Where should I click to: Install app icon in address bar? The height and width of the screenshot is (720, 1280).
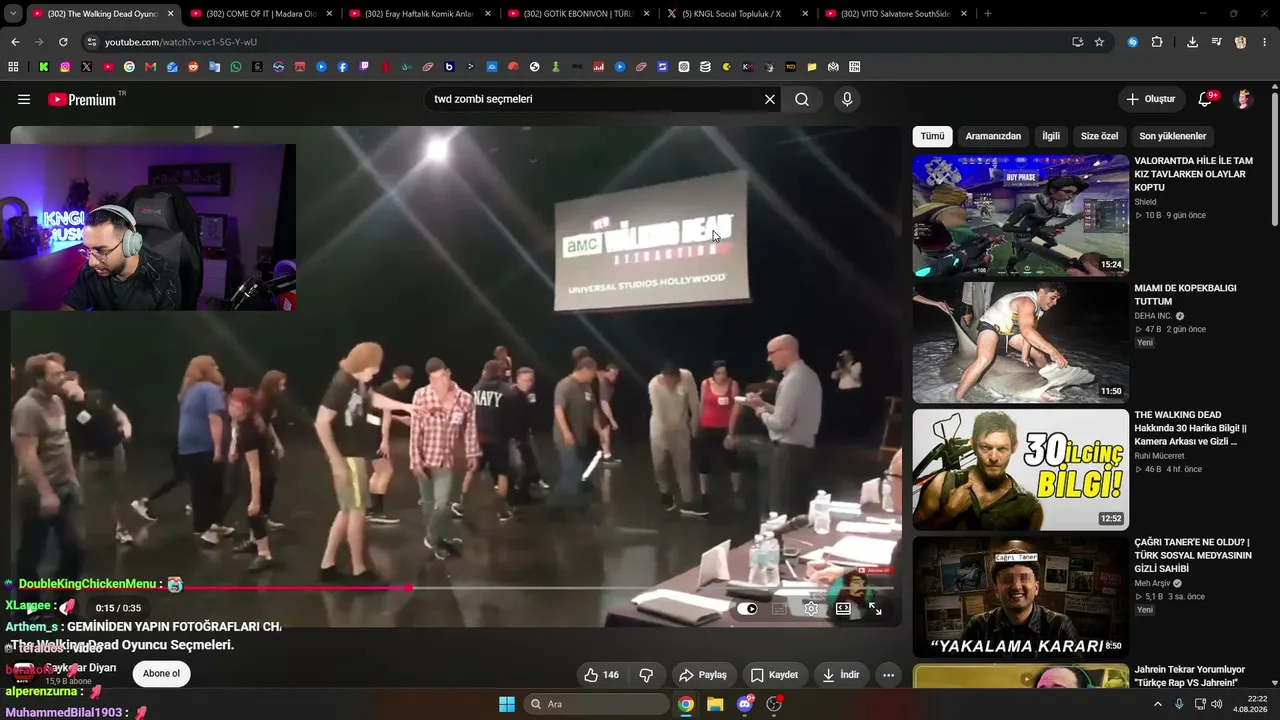coord(1077,42)
